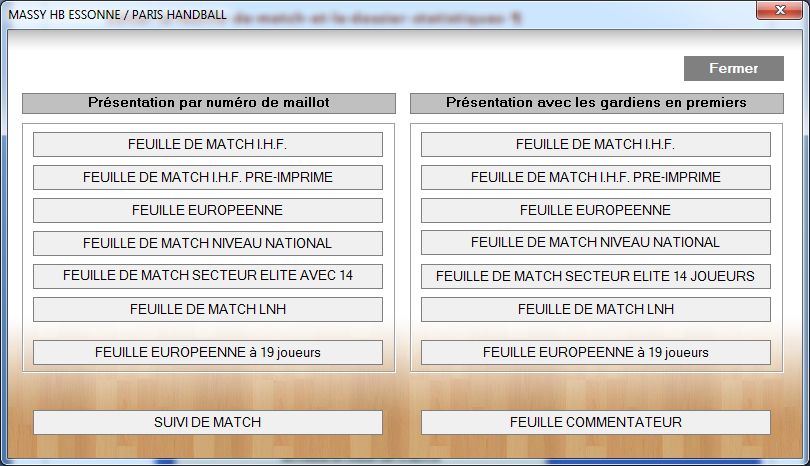
Task: Select FEUILLE DE MATCH LNH in gardiens column
Action: click(596, 309)
